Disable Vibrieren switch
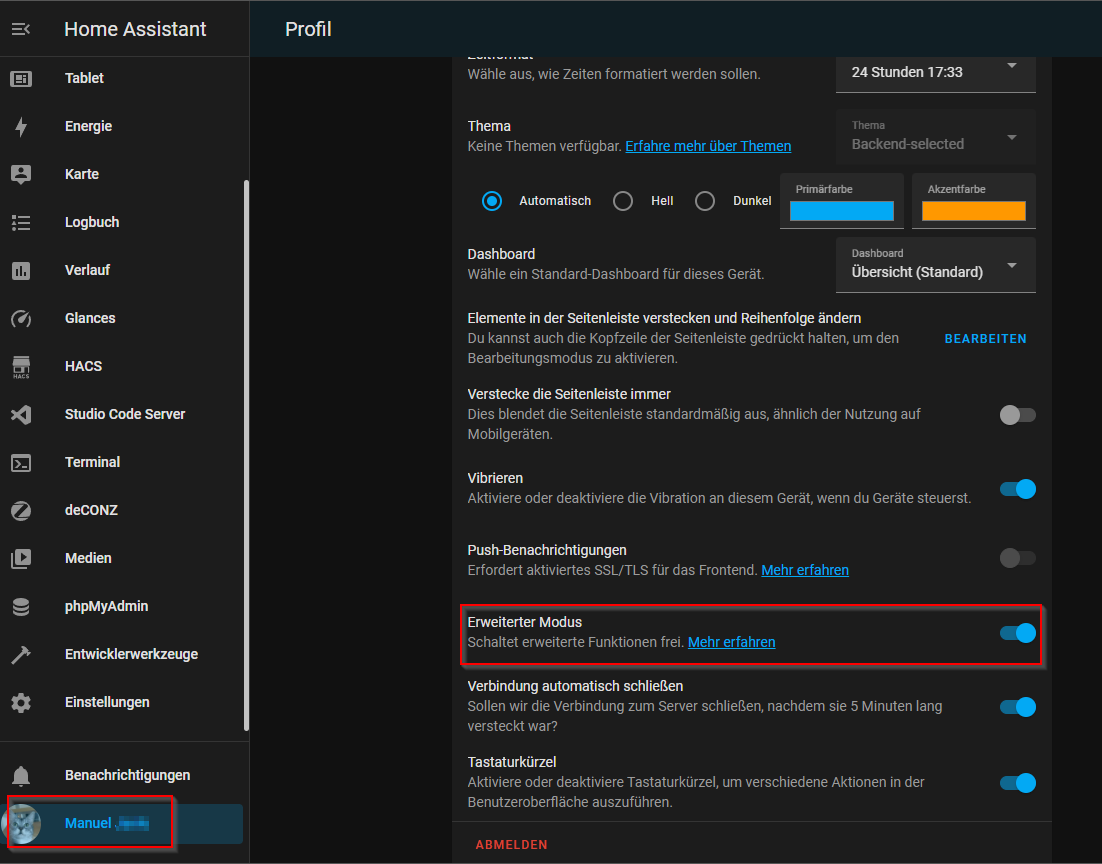 click(x=1018, y=489)
